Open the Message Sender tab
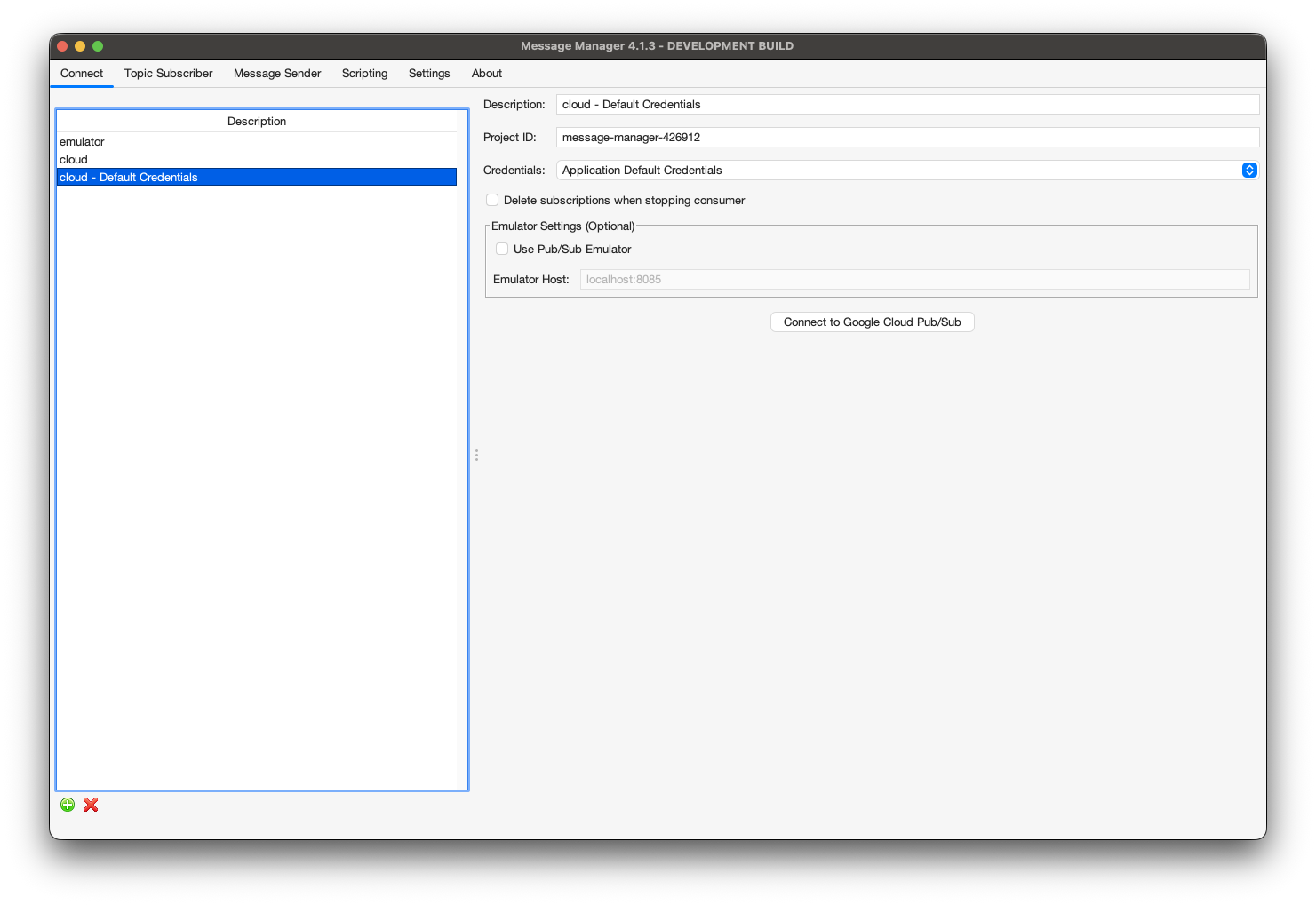1316x905 pixels. pyautogui.click(x=277, y=73)
